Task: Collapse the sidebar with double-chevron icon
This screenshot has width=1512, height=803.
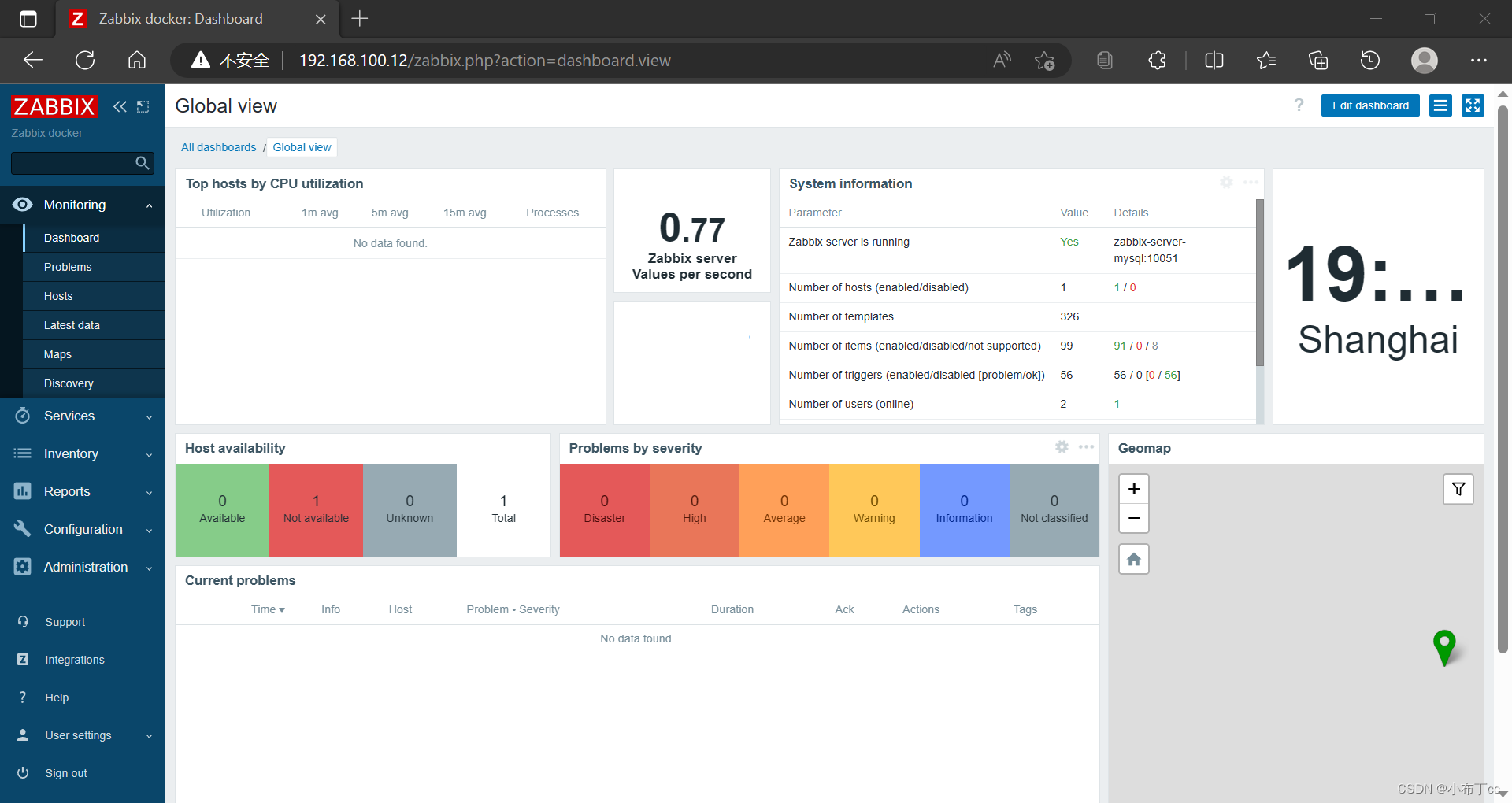Action: [120, 106]
